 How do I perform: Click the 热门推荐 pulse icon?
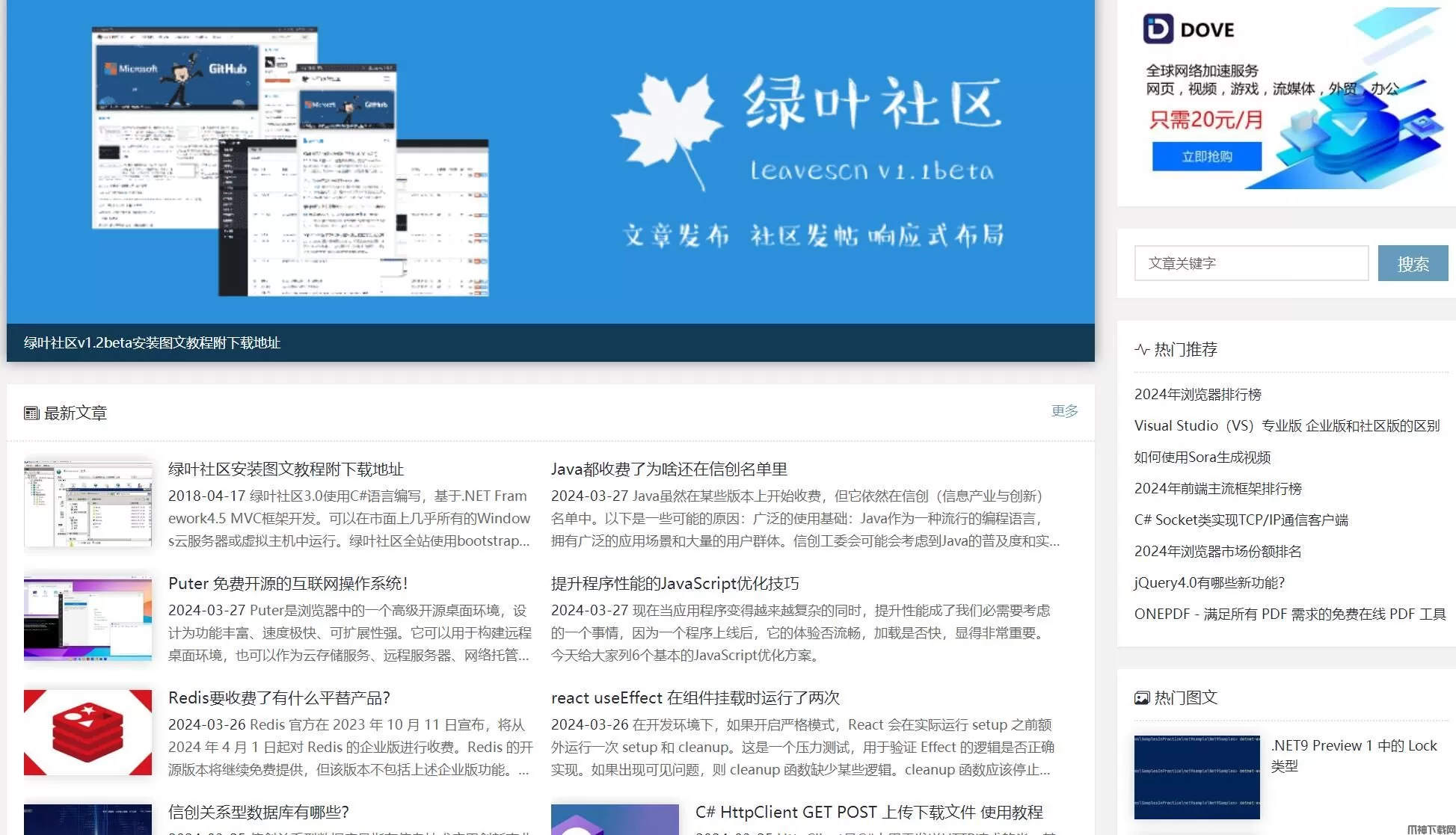click(1142, 349)
